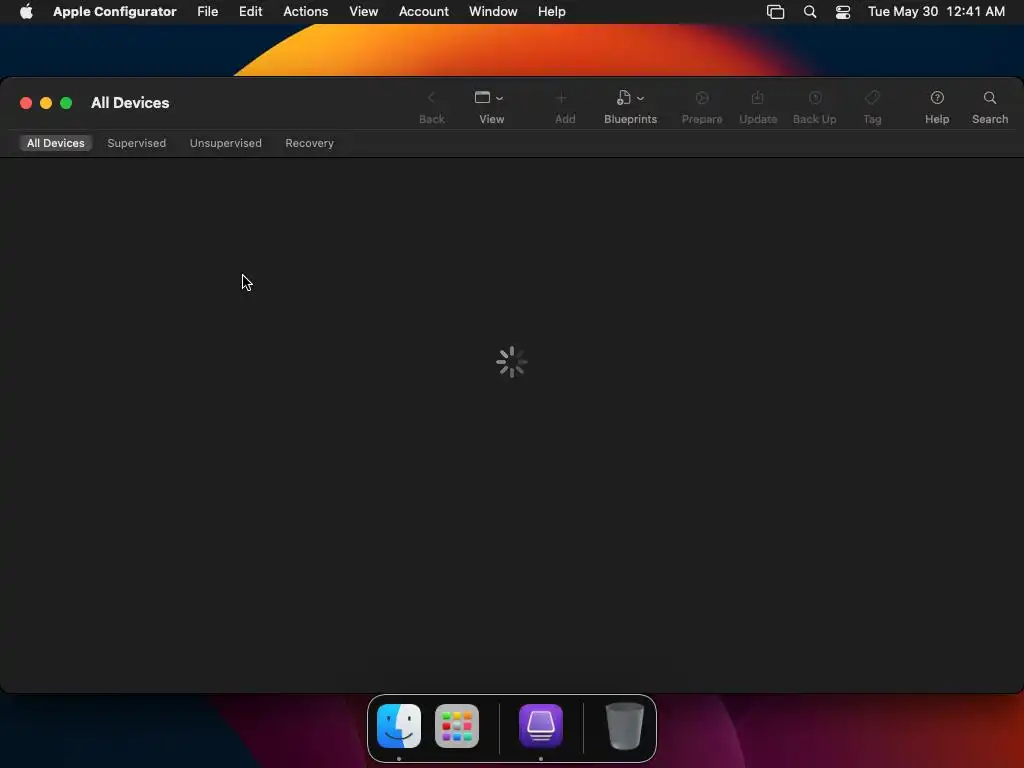1024x768 pixels.
Task: Open Spotlight search in menu bar
Action: coord(810,11)
